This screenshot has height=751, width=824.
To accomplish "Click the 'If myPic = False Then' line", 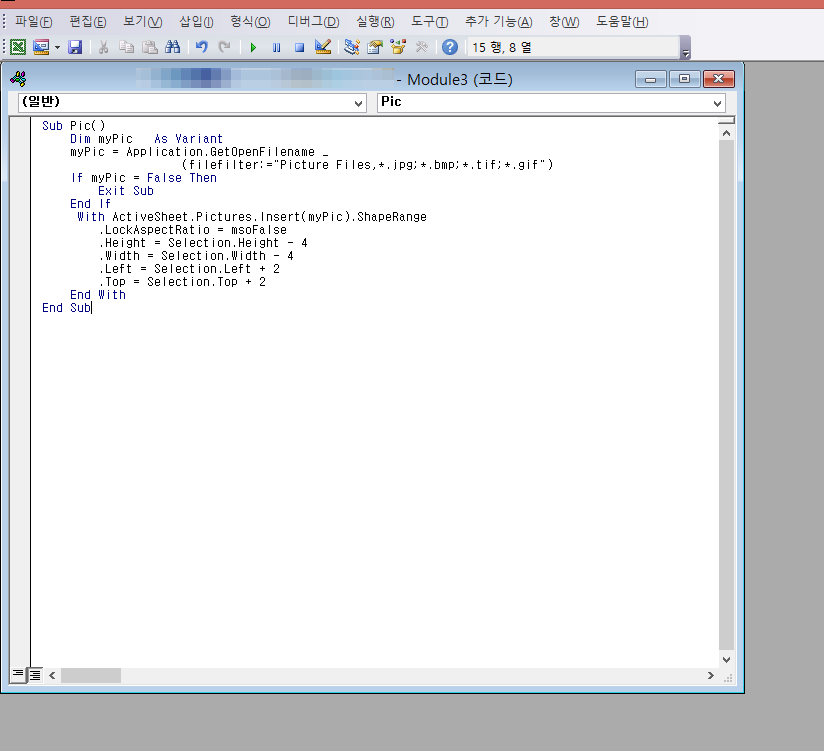I will pyautogui.click(x=143, y=178).
